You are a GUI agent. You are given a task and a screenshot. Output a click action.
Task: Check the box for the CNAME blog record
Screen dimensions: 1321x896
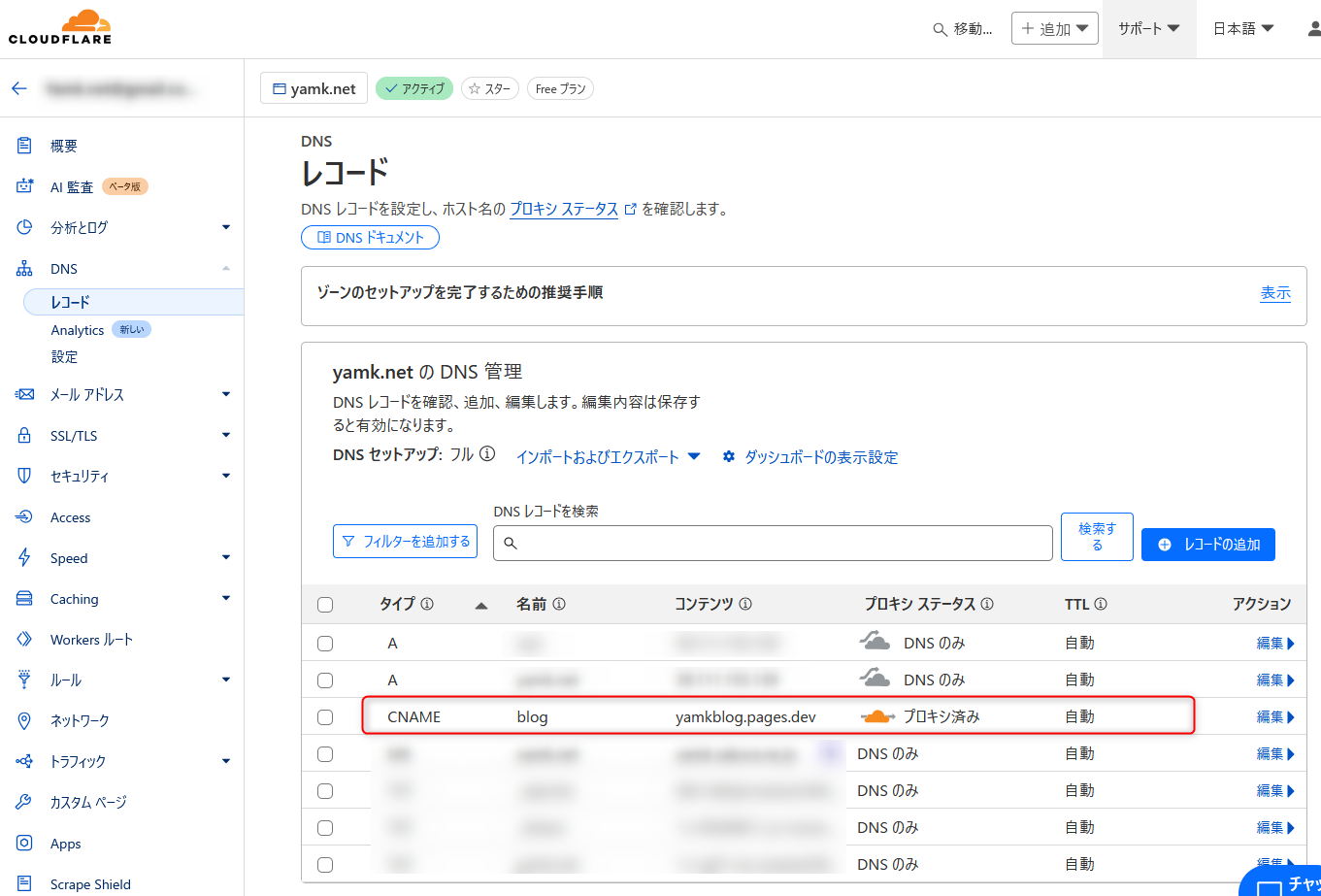[325, 717]
